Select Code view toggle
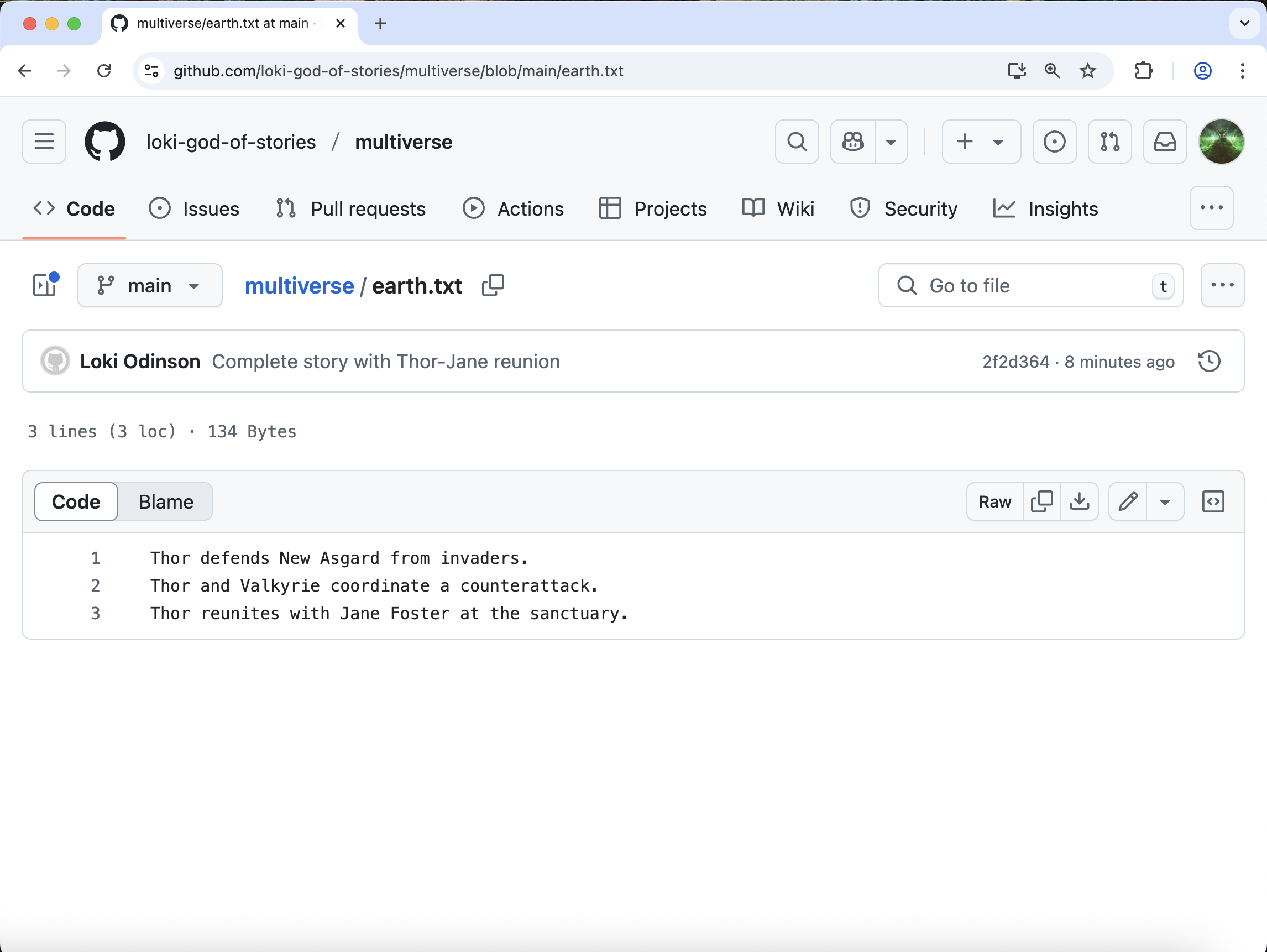This screenshot has width=1267, height=952. 76,502
